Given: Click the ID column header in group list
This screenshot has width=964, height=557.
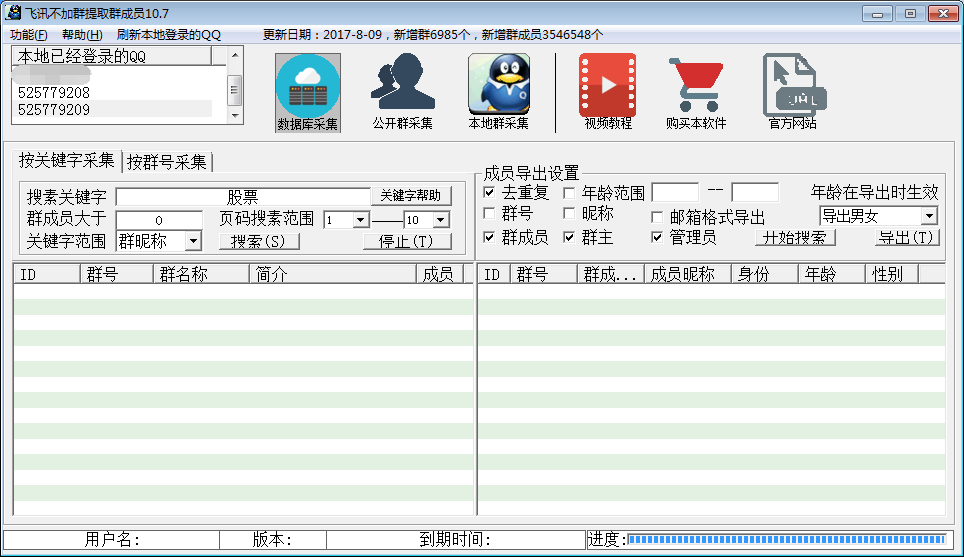Looking at the screenshot, I should [47, 274].
